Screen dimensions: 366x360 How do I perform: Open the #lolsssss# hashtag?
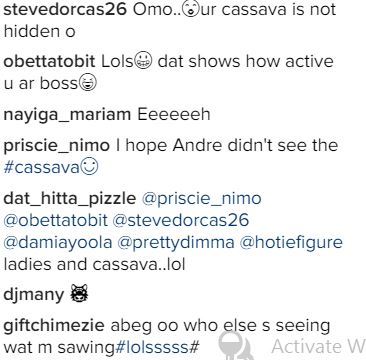[x=157, y=348]
